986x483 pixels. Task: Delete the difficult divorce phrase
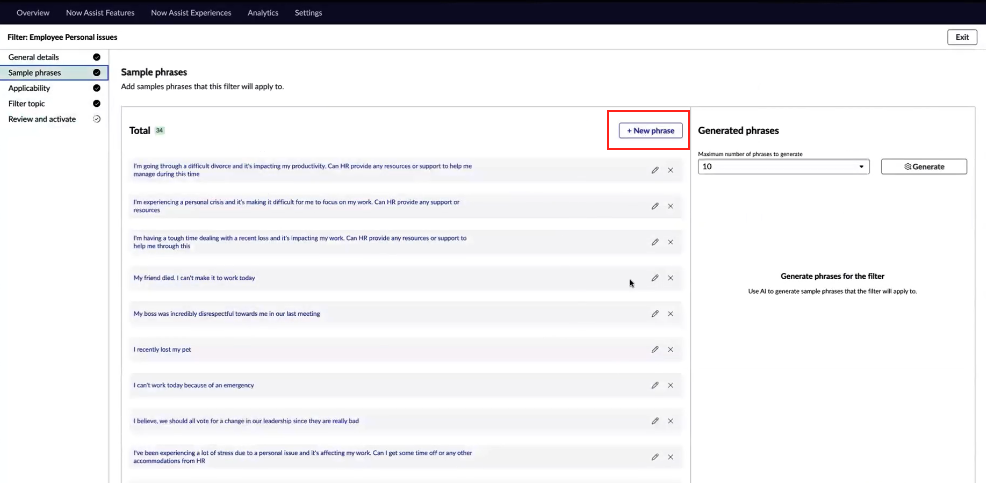pyautogui.click(x=670, y=170)
